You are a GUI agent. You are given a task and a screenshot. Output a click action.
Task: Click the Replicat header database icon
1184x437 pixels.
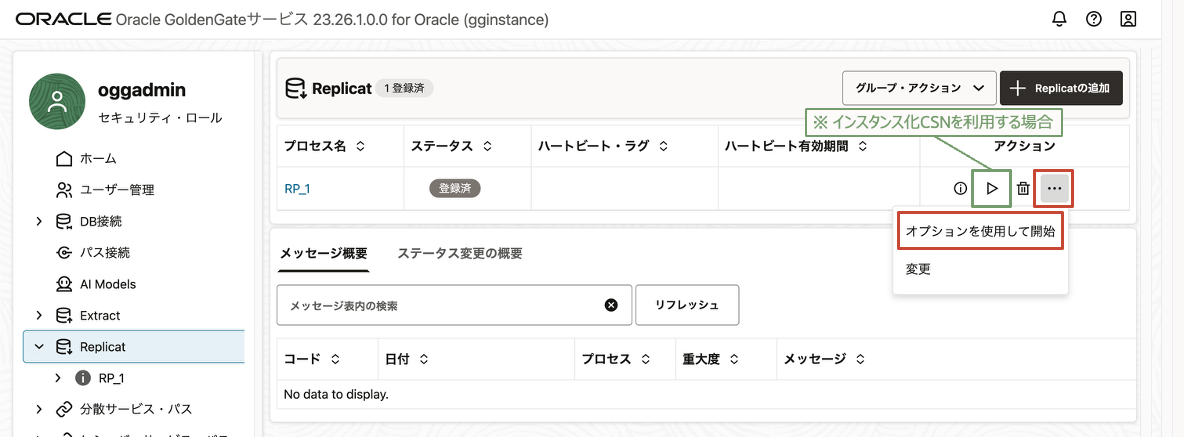(295, 89)
